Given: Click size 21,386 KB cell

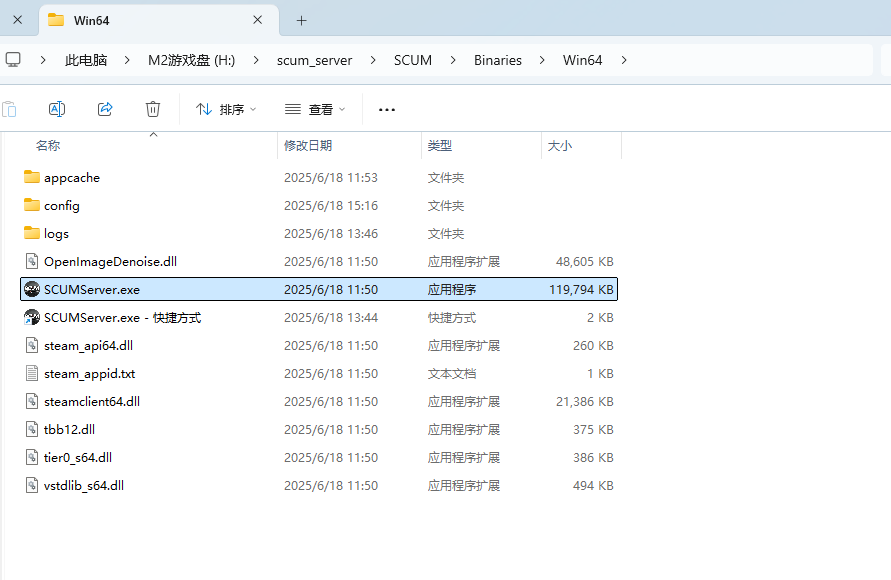Looking at the screenshot, I should 585,402.
